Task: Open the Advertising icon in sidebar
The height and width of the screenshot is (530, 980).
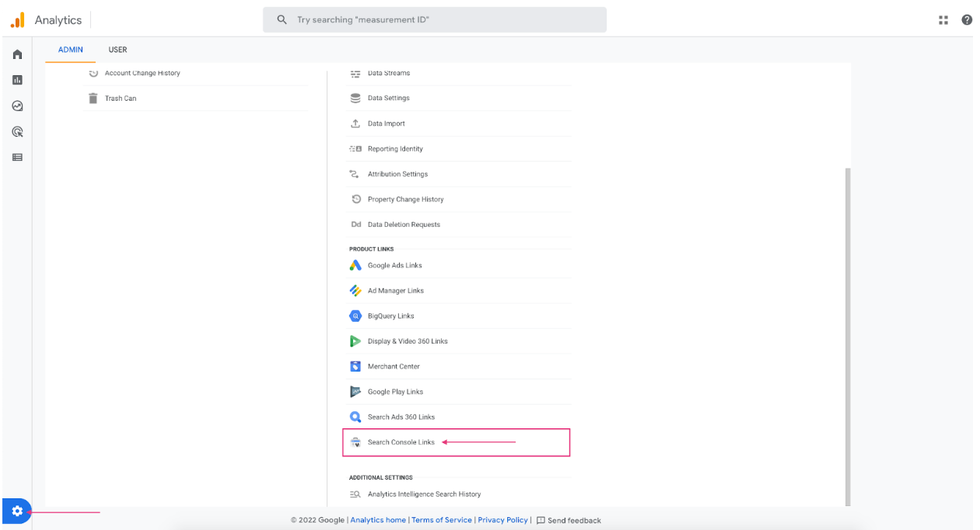Action: pos(17,132)
